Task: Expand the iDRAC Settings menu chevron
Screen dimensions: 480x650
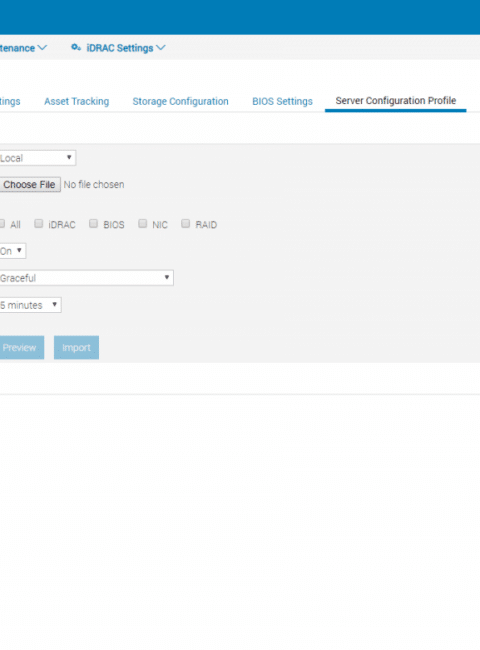Action: [x=161, y=48]
